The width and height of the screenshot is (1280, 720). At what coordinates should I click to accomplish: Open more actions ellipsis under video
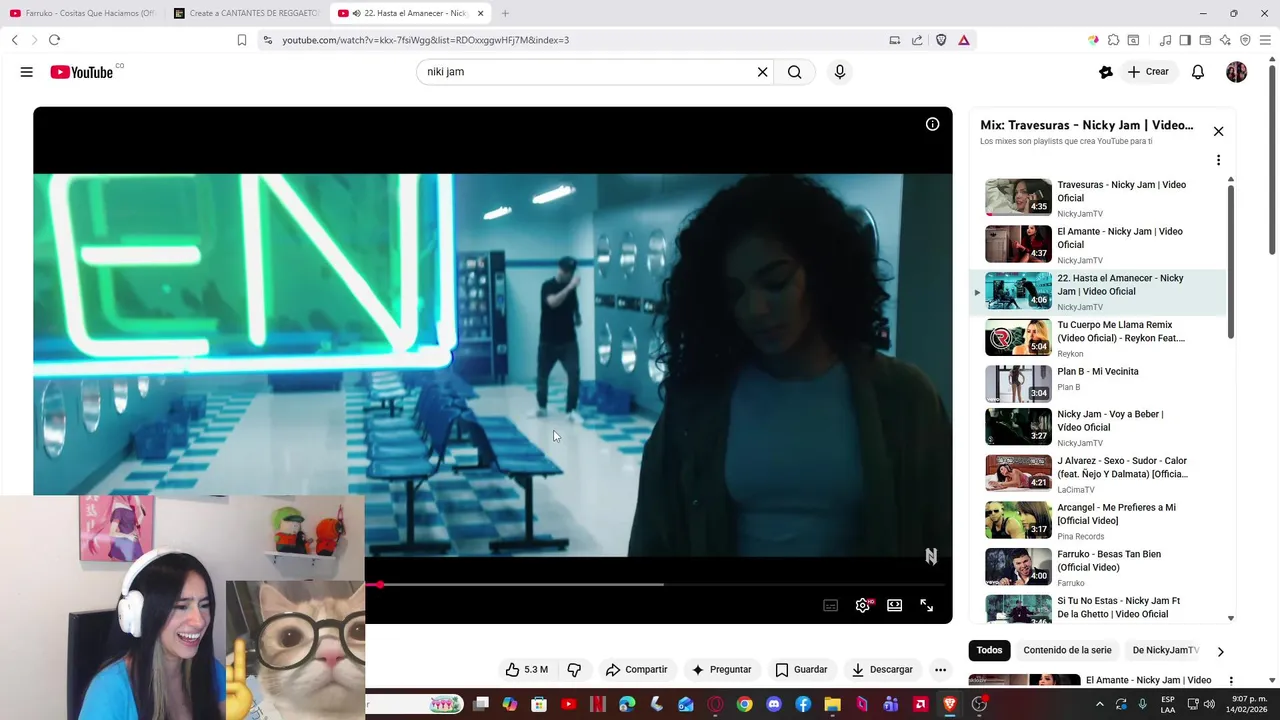[940, 670]
